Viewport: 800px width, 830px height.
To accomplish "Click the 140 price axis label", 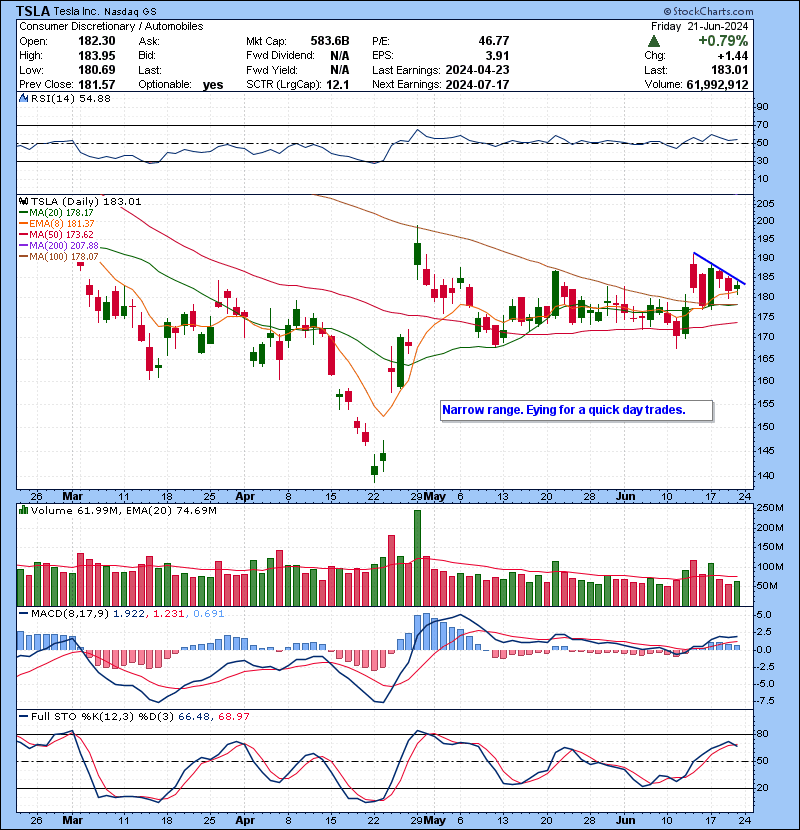I will [x=766, y=475].
